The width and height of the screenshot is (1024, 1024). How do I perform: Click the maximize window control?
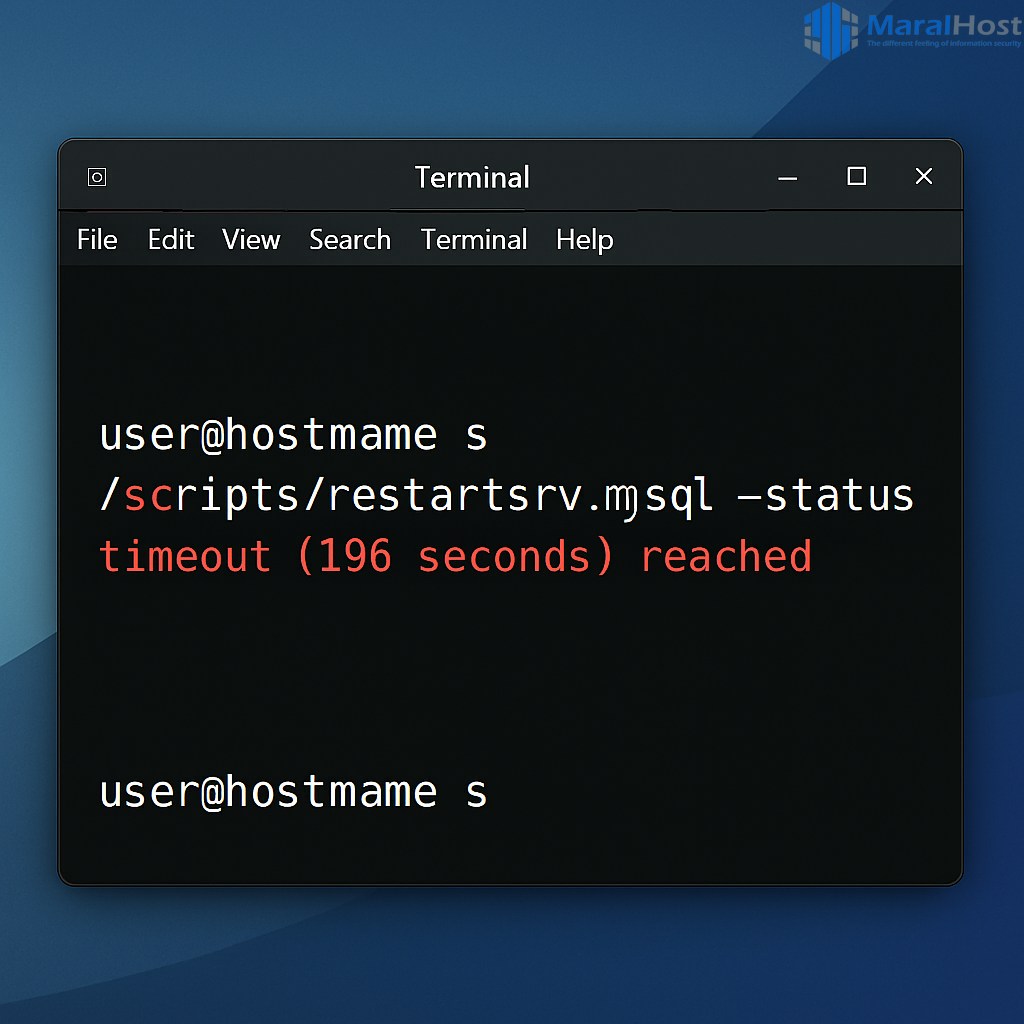(x=856, y=176)
